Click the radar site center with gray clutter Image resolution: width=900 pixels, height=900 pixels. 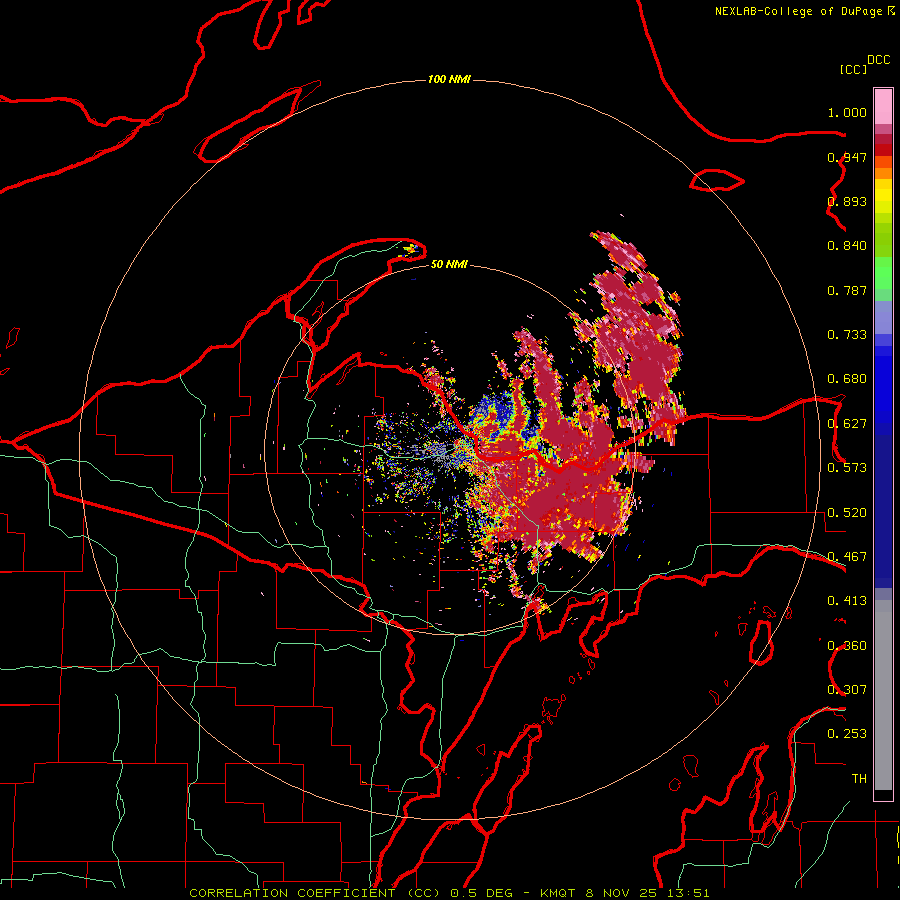tap(443, 451)
